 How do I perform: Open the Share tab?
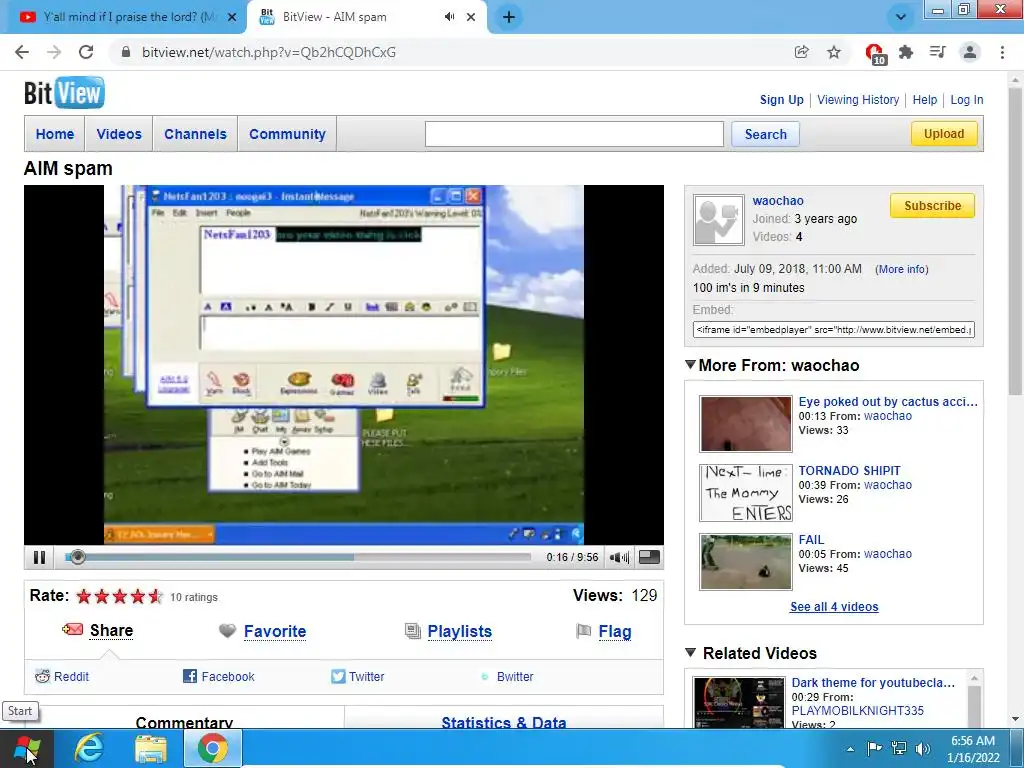[111, 630]
